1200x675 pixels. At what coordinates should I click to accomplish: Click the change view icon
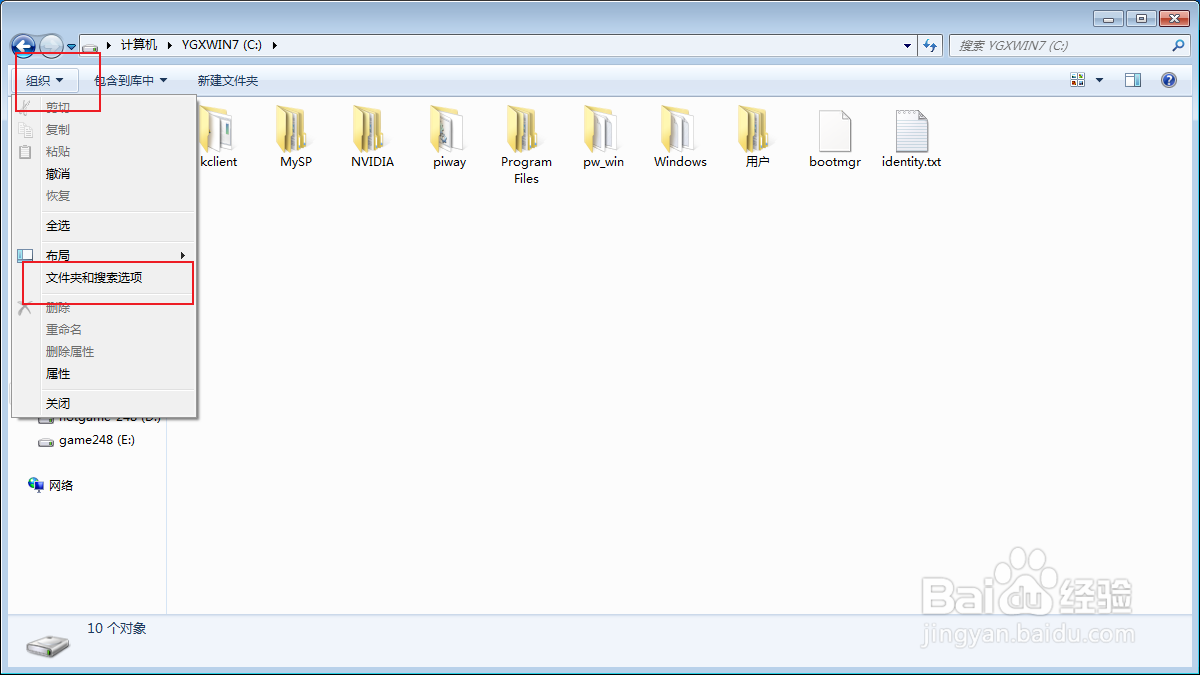coord(1078,80)
